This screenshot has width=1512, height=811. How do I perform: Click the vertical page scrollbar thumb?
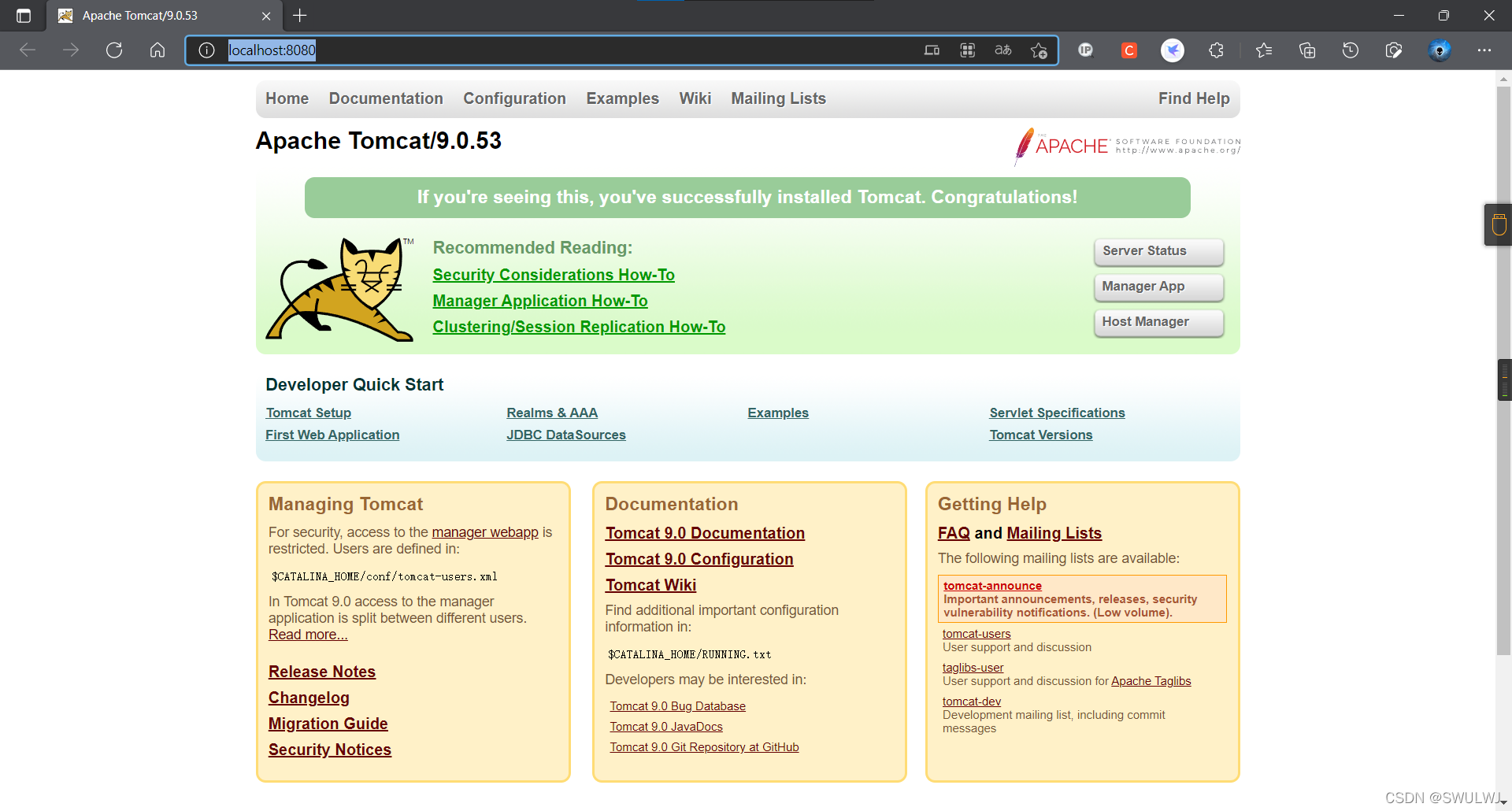1503,370
